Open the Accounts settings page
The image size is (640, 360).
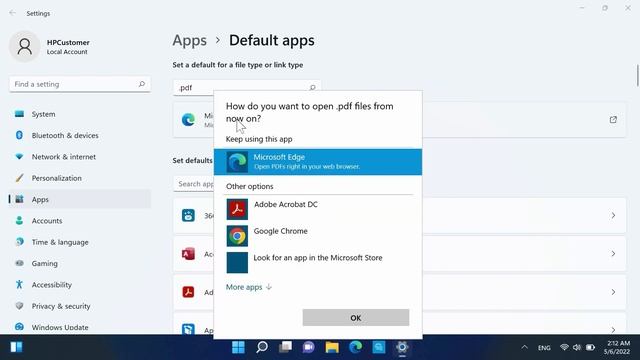[x=80, y=221]
